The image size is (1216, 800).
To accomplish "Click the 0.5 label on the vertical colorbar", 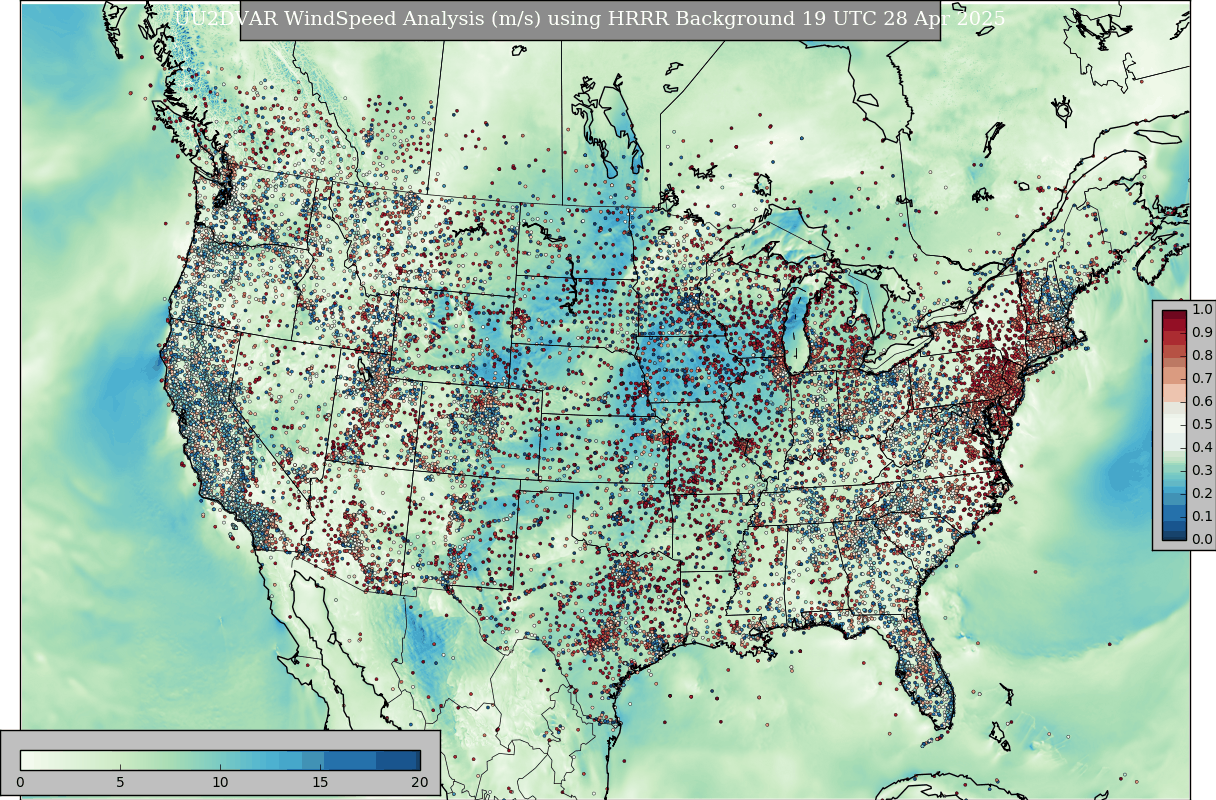I will [x=1202, y=425].
